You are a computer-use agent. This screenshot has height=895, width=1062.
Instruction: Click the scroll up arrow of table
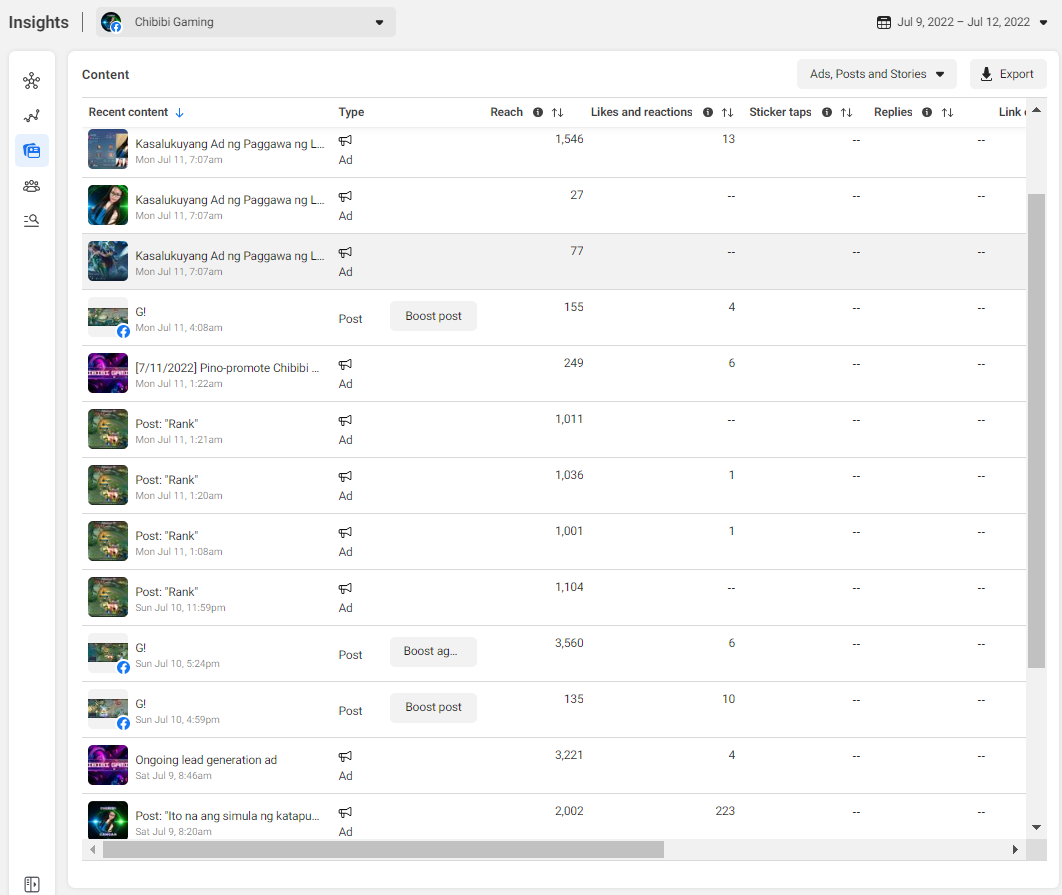[x=1036, y=110]
